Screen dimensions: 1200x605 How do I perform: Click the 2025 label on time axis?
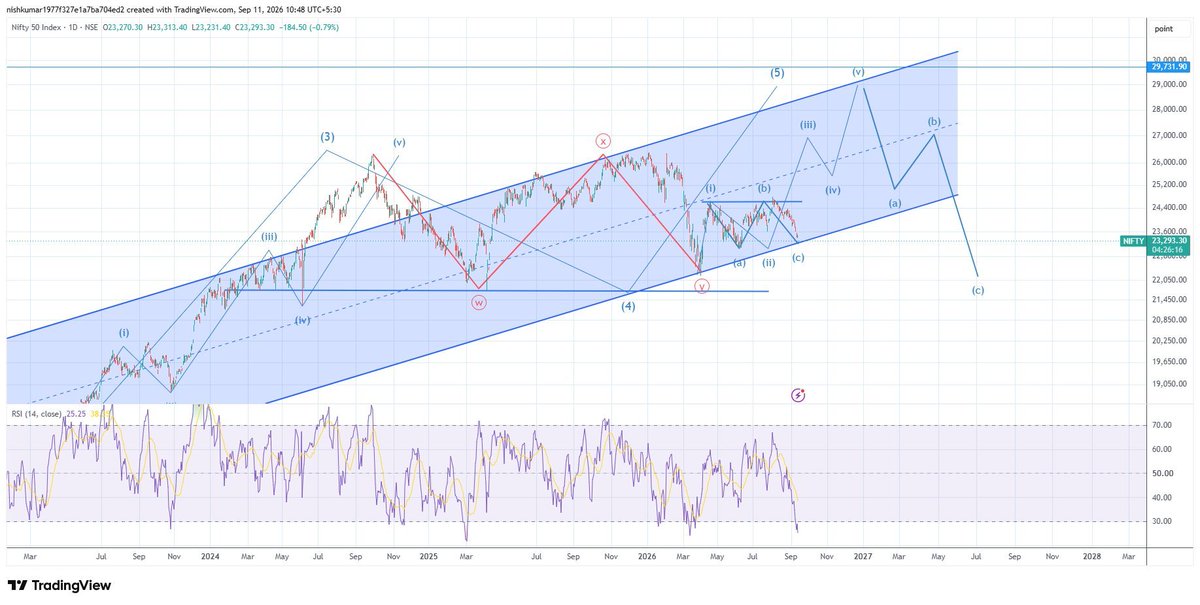tap(428, 554)
